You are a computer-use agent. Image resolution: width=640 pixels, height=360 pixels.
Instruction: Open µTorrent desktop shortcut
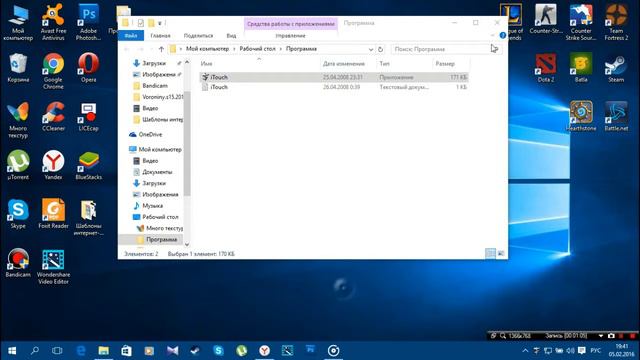[18, 165]
